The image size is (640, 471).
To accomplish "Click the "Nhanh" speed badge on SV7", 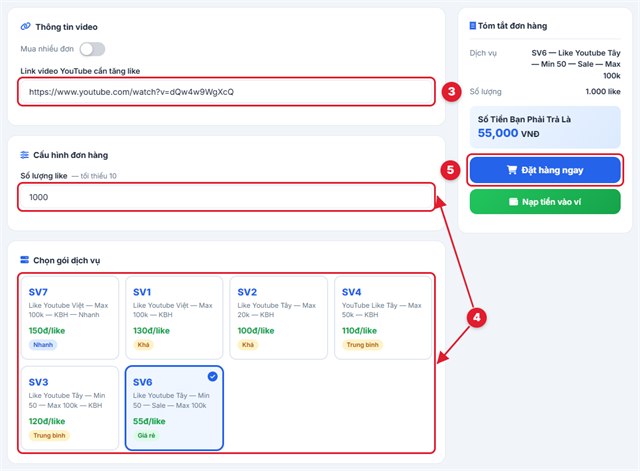I will [x=43, y=345].
